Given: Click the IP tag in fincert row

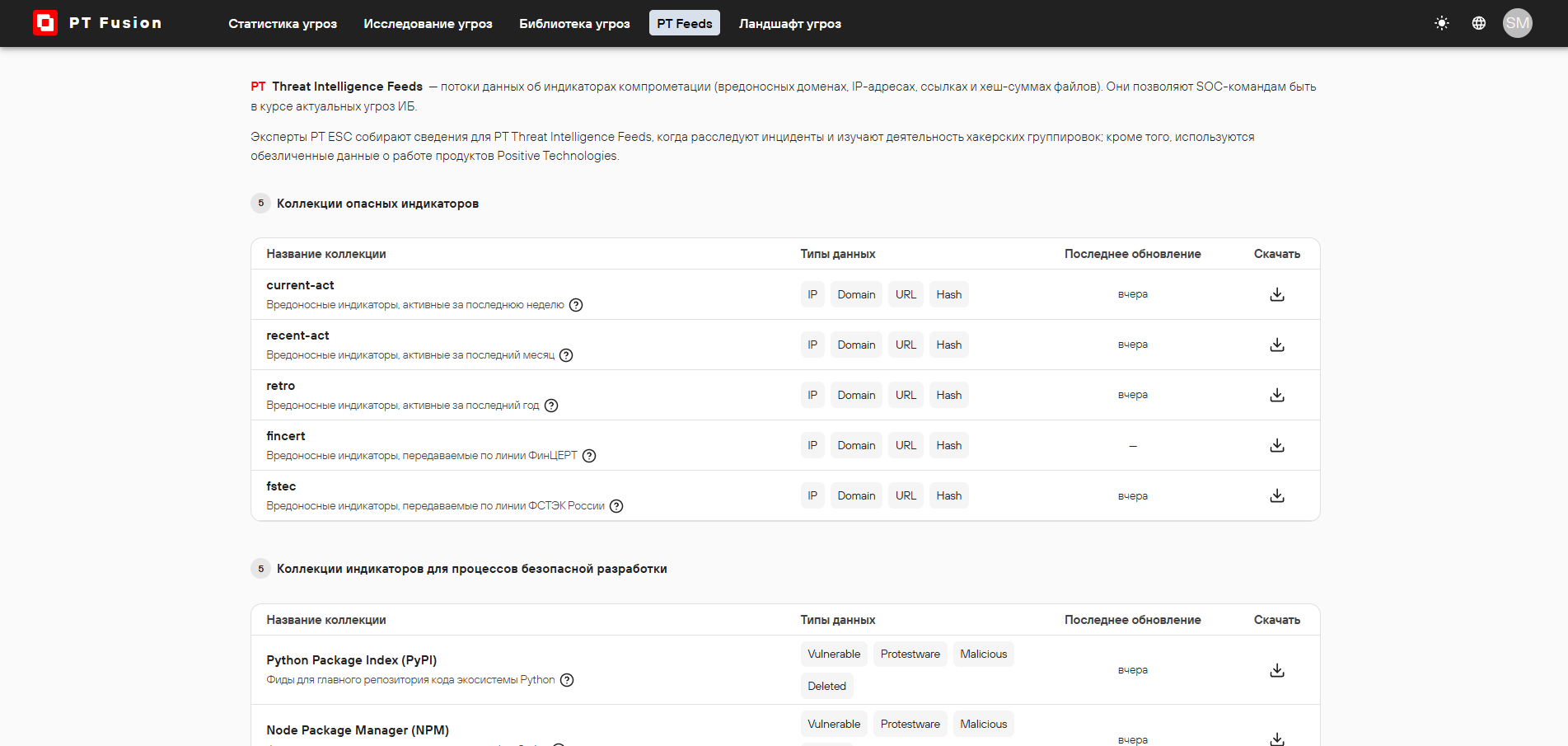Looking at the screenshot, I should pos(812,445).
